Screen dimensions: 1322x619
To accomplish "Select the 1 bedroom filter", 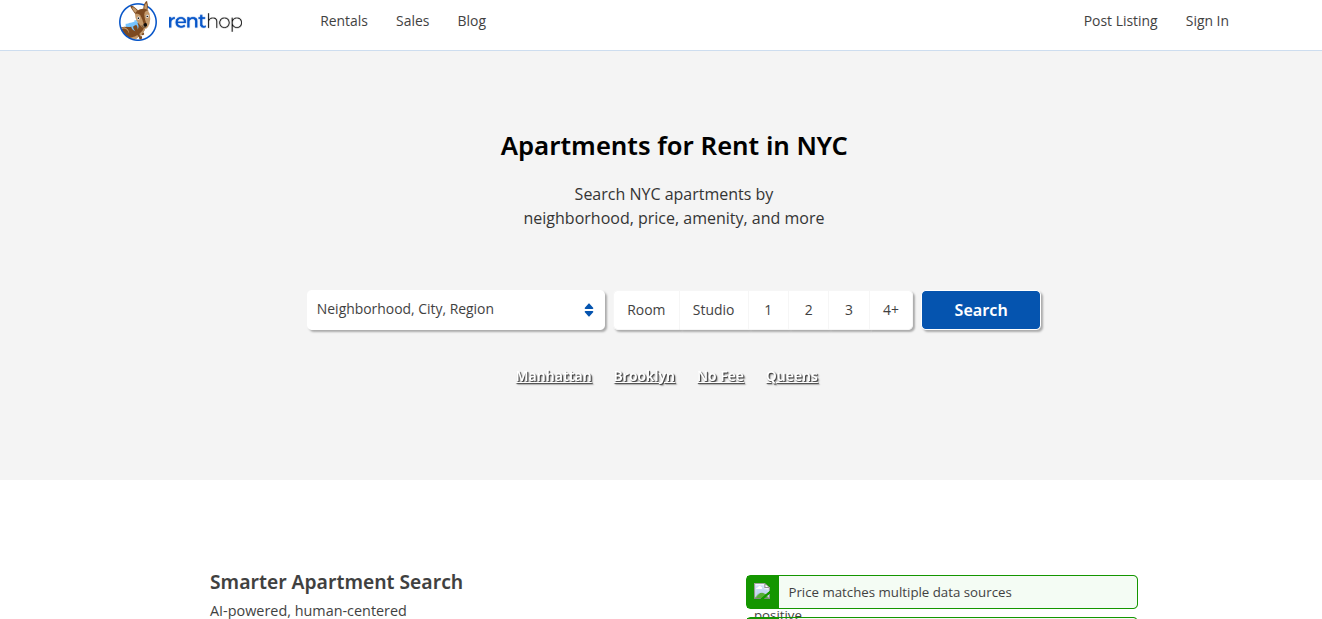I will [x=768, y=310].
